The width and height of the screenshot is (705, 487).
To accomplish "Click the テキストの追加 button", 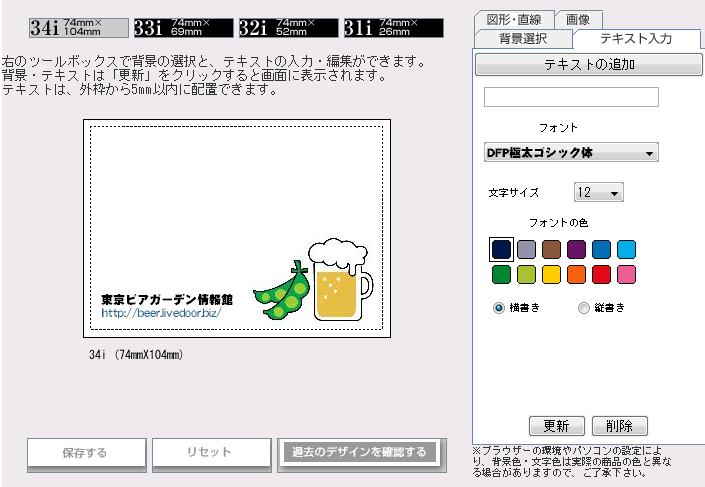I will (589, 65).
